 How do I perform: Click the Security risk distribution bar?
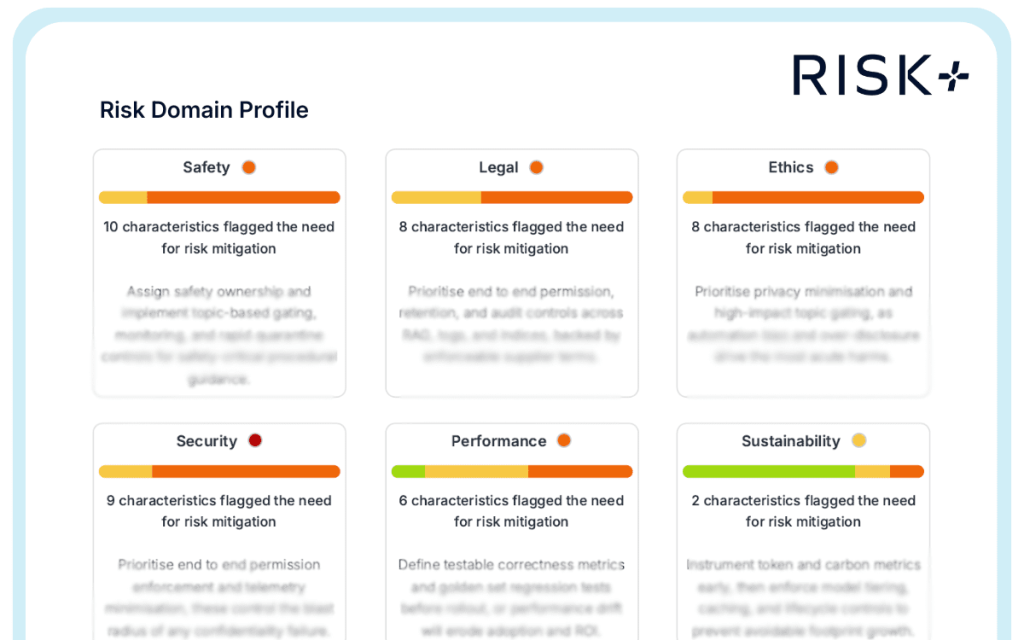point(219,472)
